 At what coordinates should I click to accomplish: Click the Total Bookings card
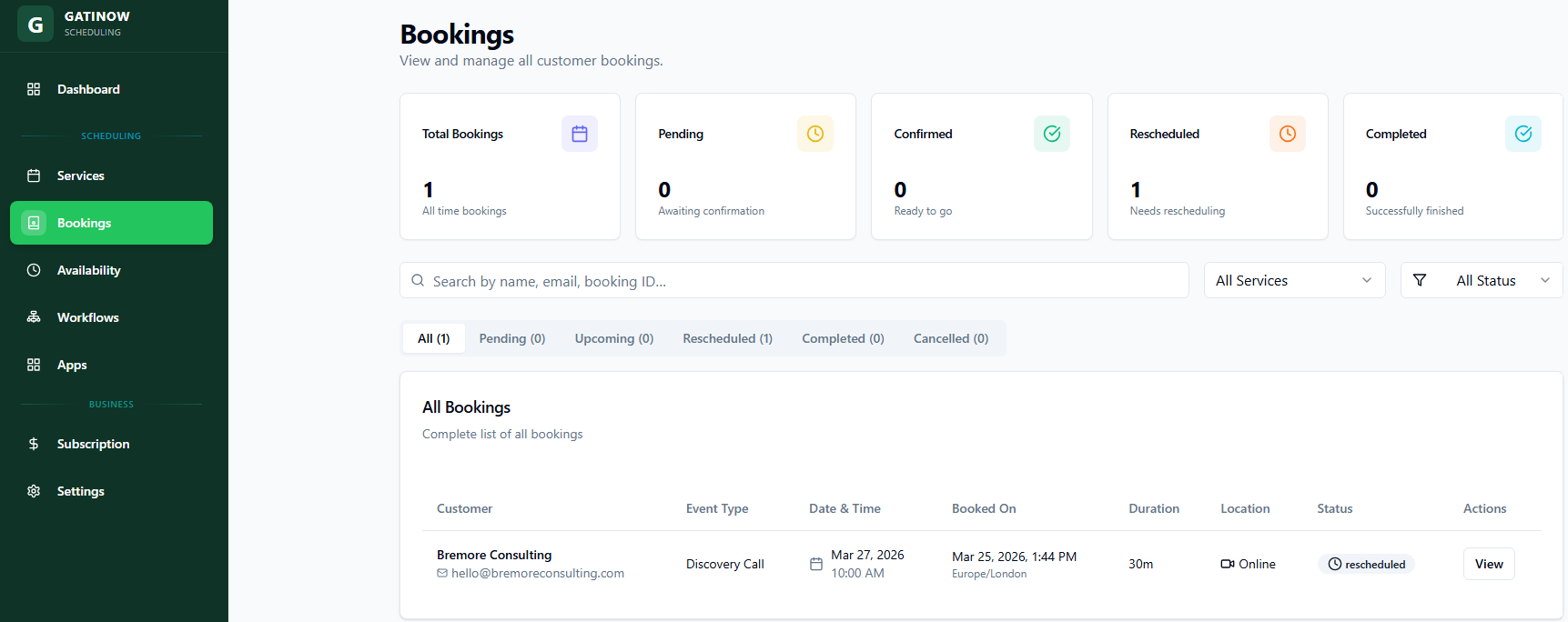(510, 166)
